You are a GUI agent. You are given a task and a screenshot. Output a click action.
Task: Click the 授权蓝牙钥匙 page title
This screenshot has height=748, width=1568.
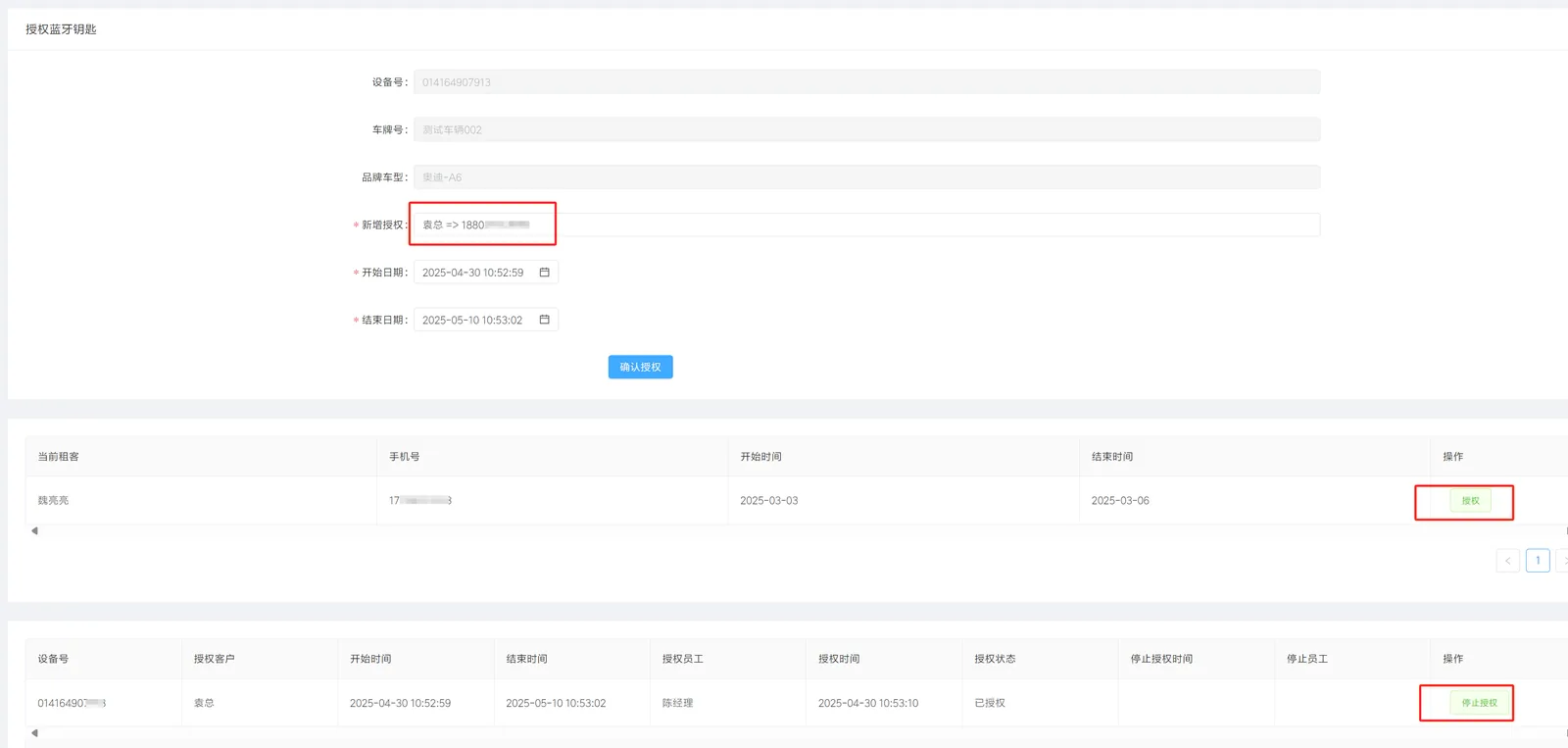61,29
